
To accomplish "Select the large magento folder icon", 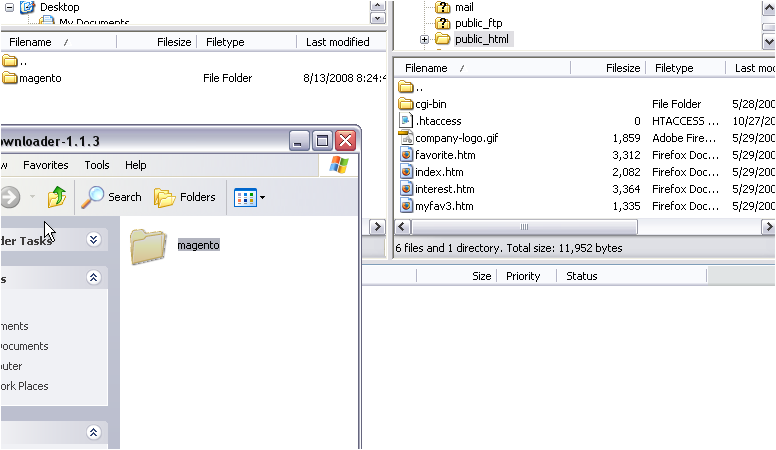I will [148, 246].
